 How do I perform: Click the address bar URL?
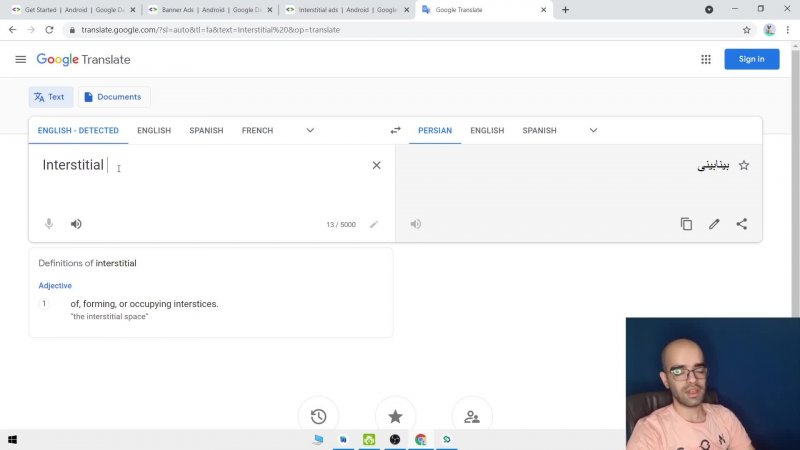[x=211, y=30]
